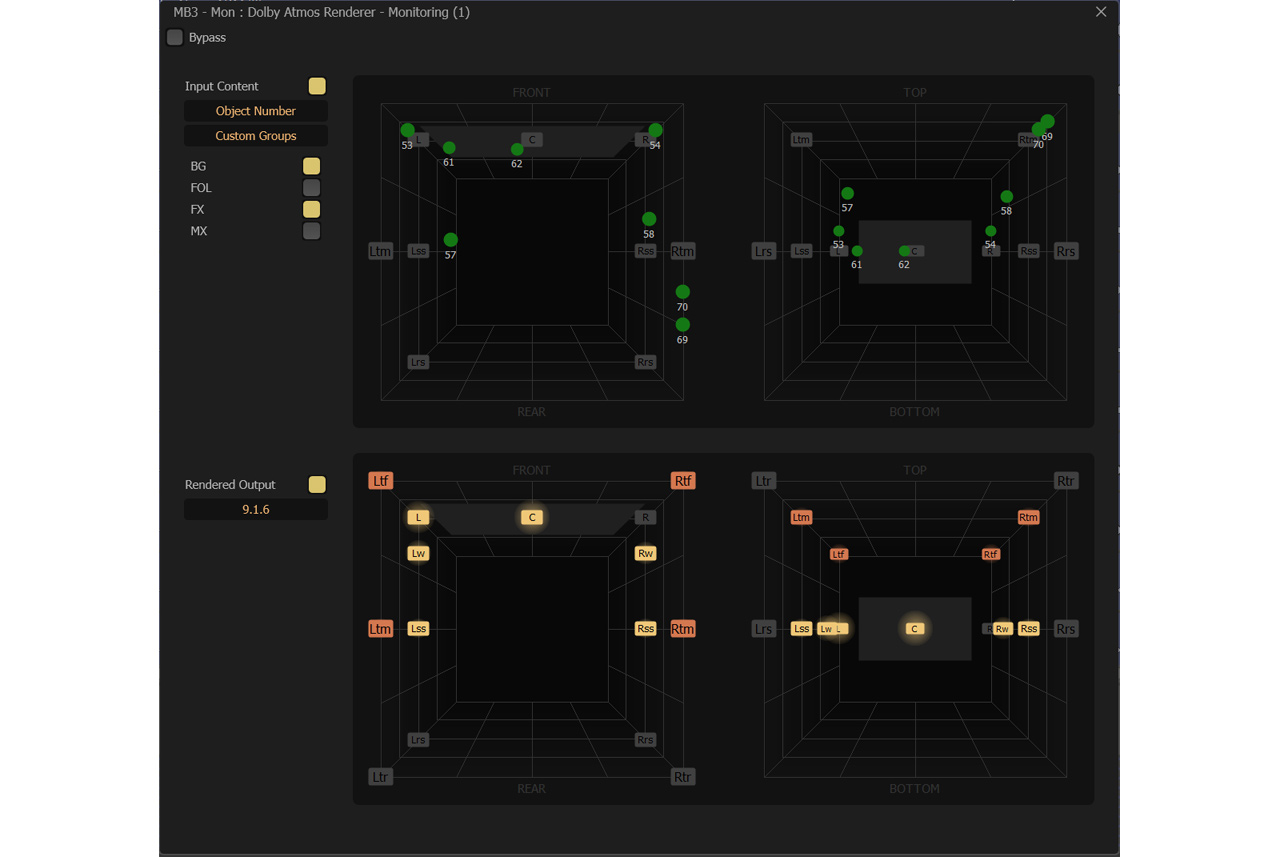Select the Ltf speaker in Rendered Output top view
This screenshot has width=1280, height=857.
tap(839, 554)
